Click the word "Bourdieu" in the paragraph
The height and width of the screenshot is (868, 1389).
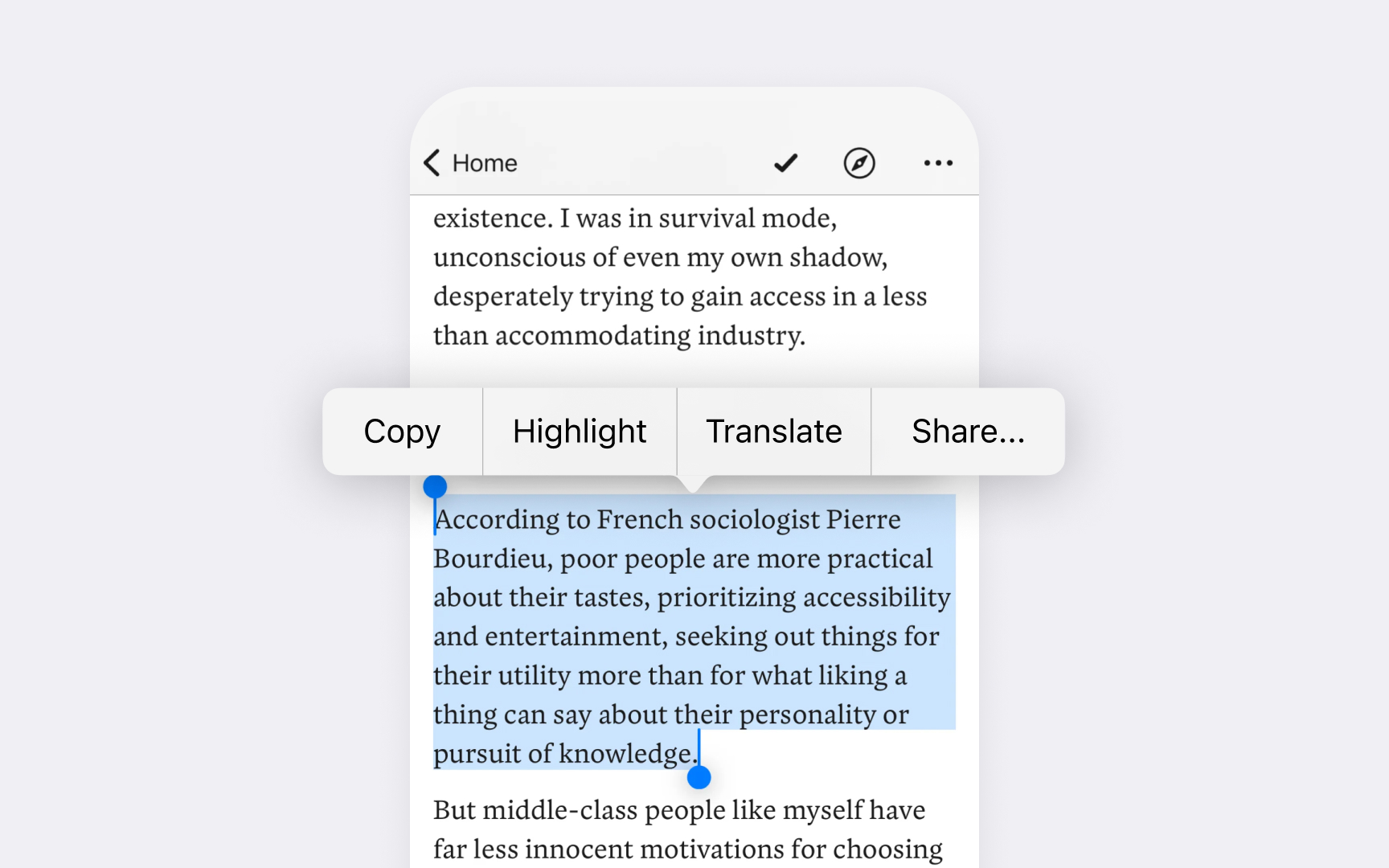[490, 559]
